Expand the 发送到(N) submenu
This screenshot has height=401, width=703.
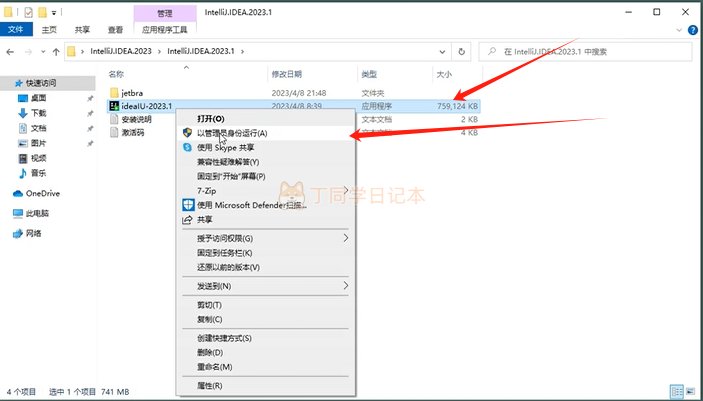(265, 286)
